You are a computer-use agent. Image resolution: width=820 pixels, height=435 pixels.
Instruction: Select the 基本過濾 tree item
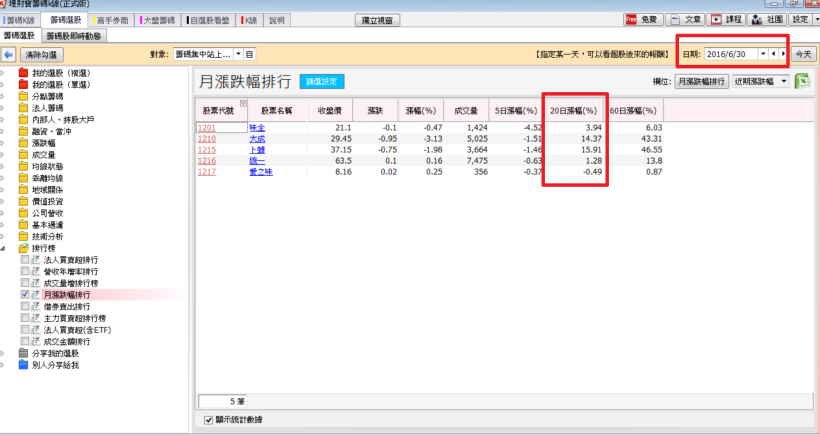click(48, 225)
